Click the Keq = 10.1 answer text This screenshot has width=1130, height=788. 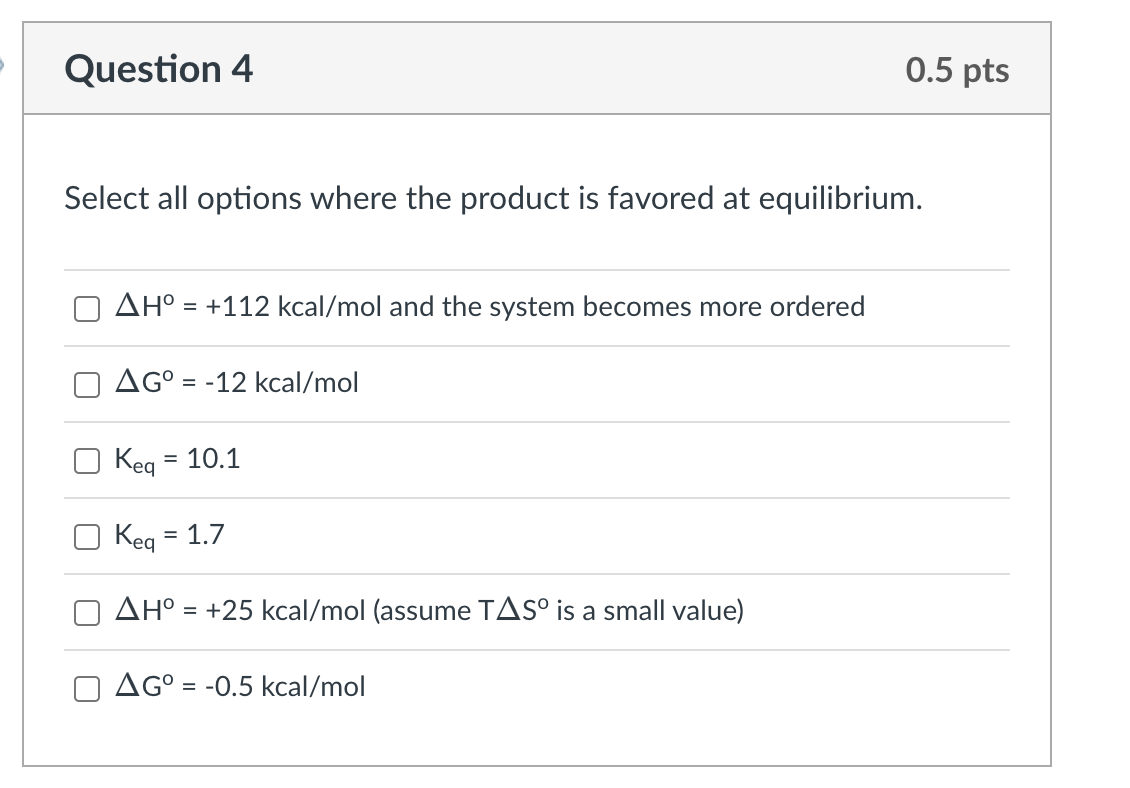[x=176, y=459]
